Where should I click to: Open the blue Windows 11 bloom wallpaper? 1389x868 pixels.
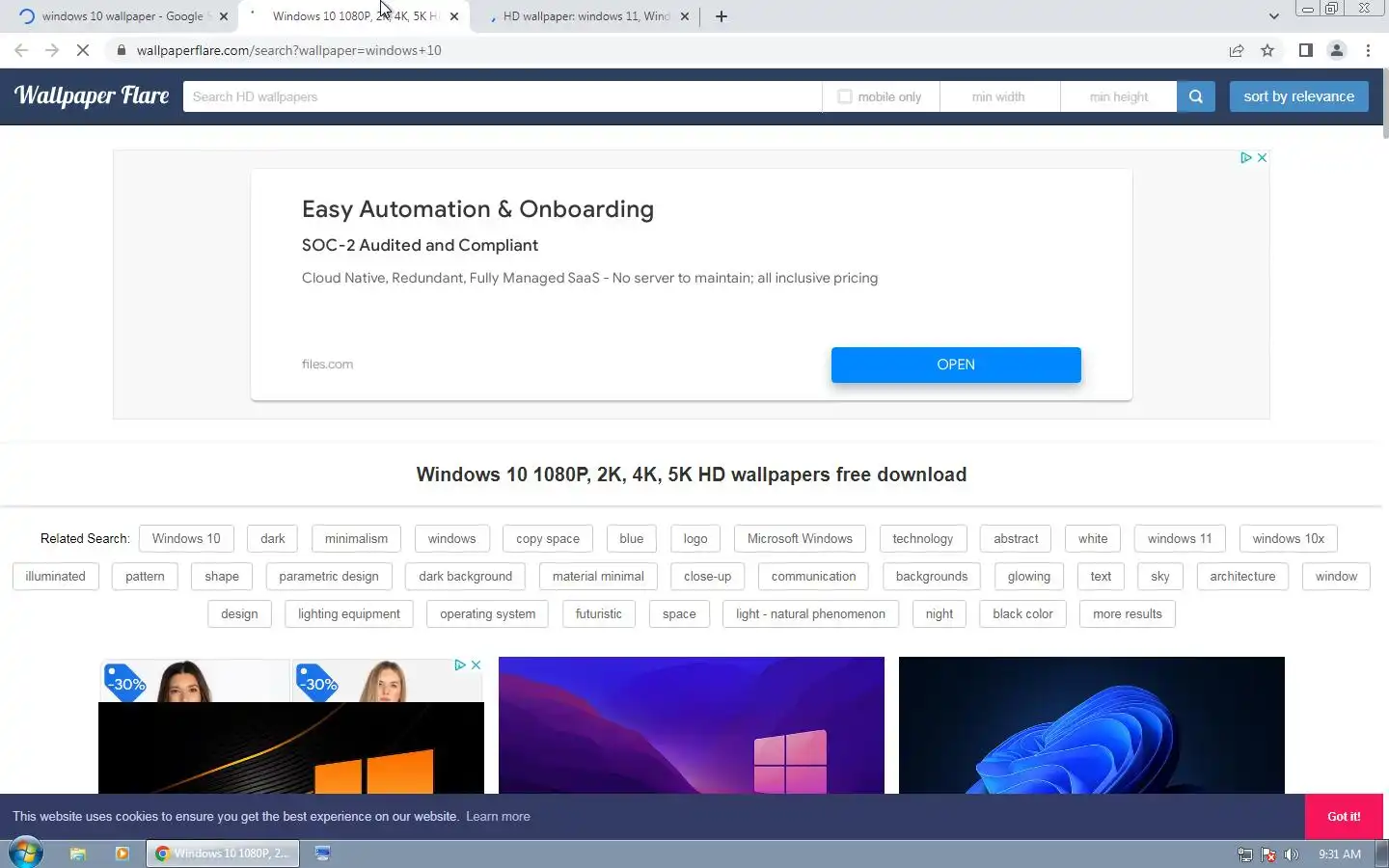coord(1092,725)
